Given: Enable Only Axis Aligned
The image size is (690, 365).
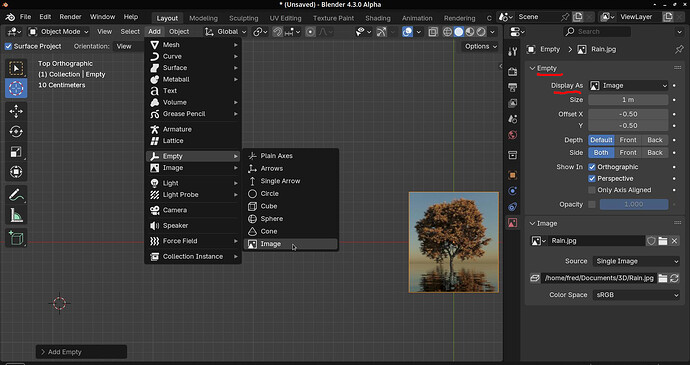Looking at the screenshot, I should (592, 190).
